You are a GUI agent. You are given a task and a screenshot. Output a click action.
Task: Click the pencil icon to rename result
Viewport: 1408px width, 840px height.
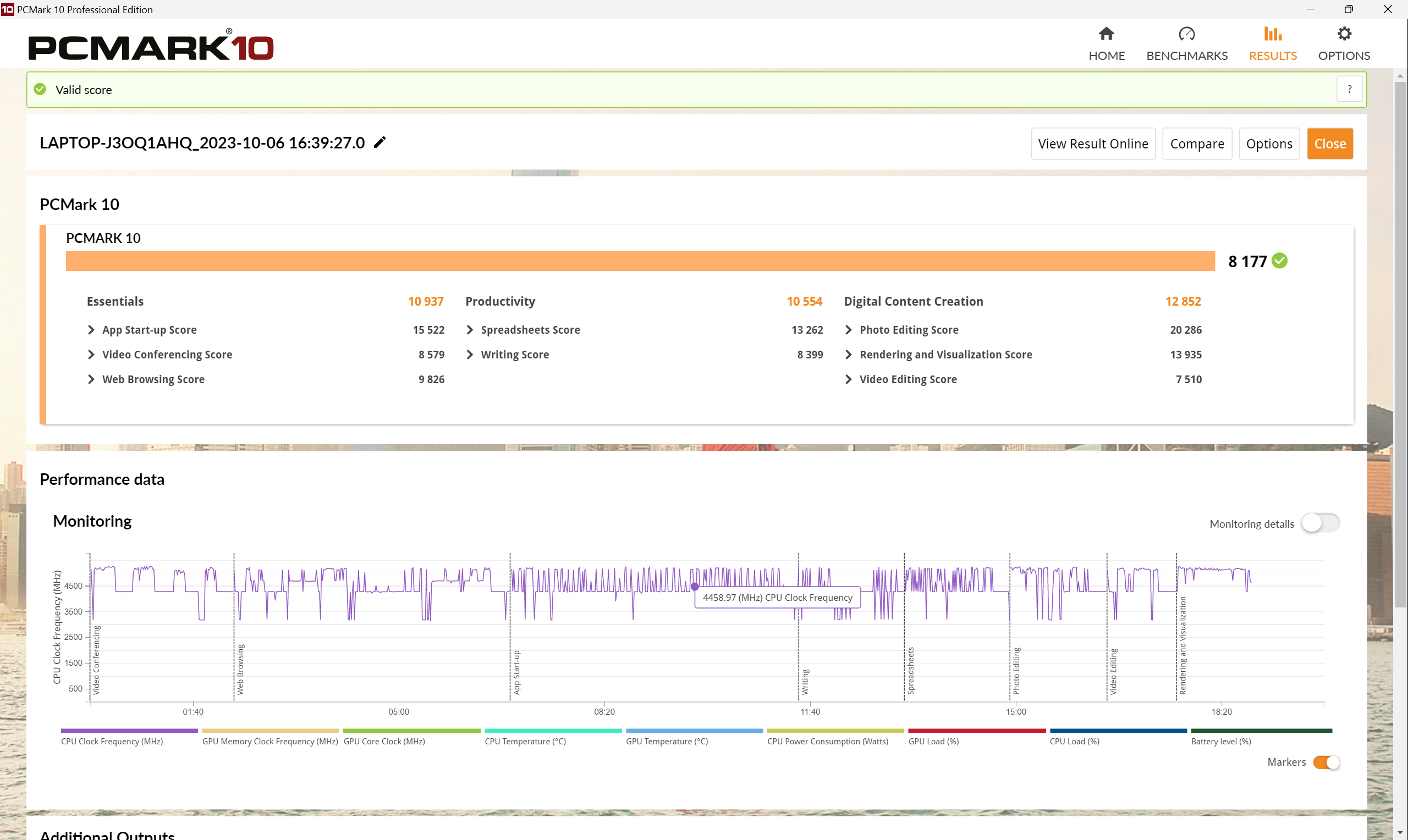380,142
